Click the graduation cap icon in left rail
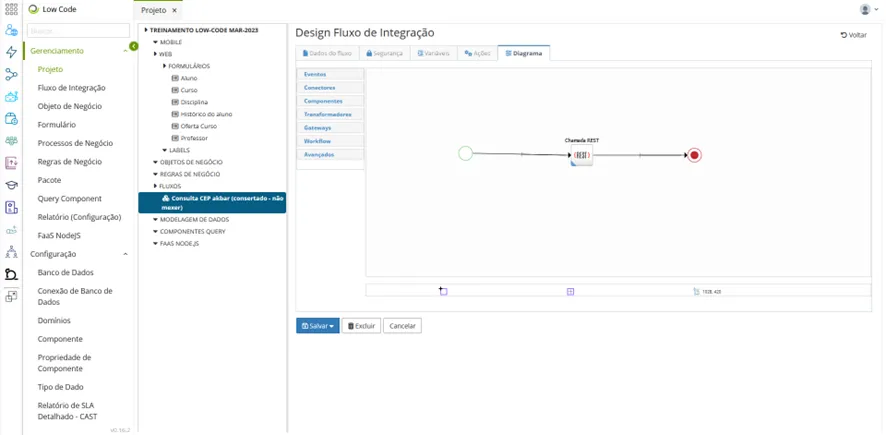Image resolution: width=886 pixels, height=435 pixels. coord(11,185)
